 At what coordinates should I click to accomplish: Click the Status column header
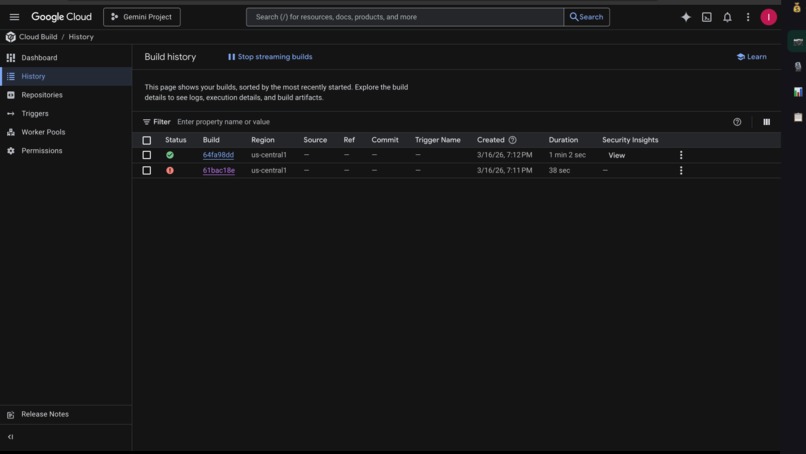(176, 140)
